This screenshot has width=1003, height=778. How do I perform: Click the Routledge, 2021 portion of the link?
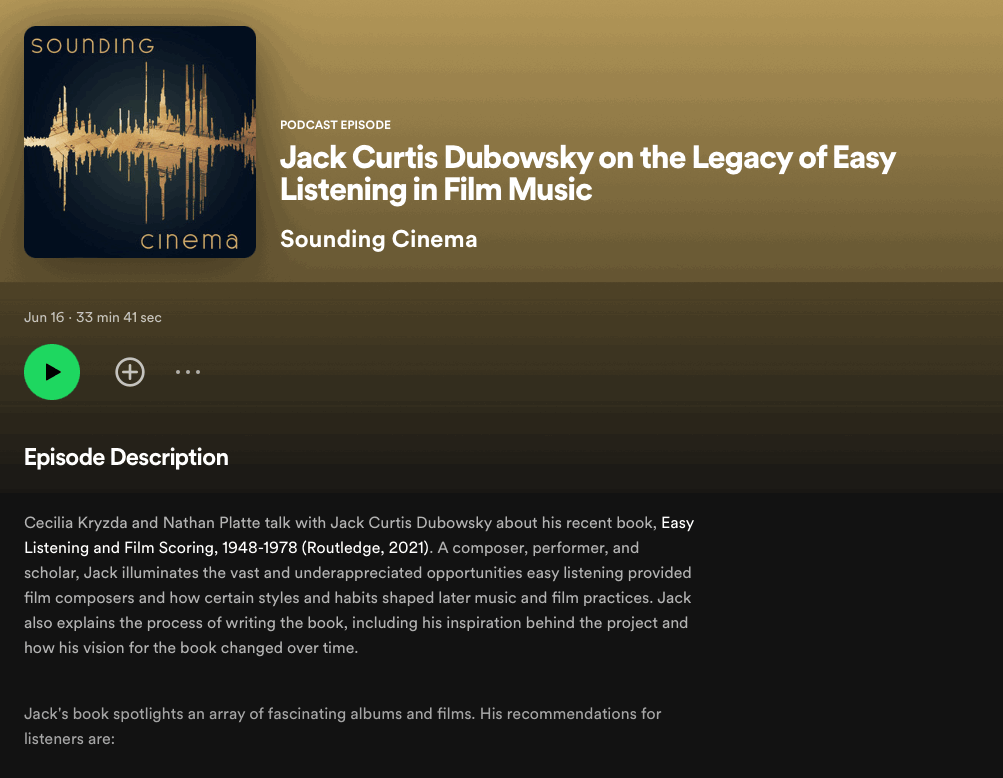[x=367, y=548]
